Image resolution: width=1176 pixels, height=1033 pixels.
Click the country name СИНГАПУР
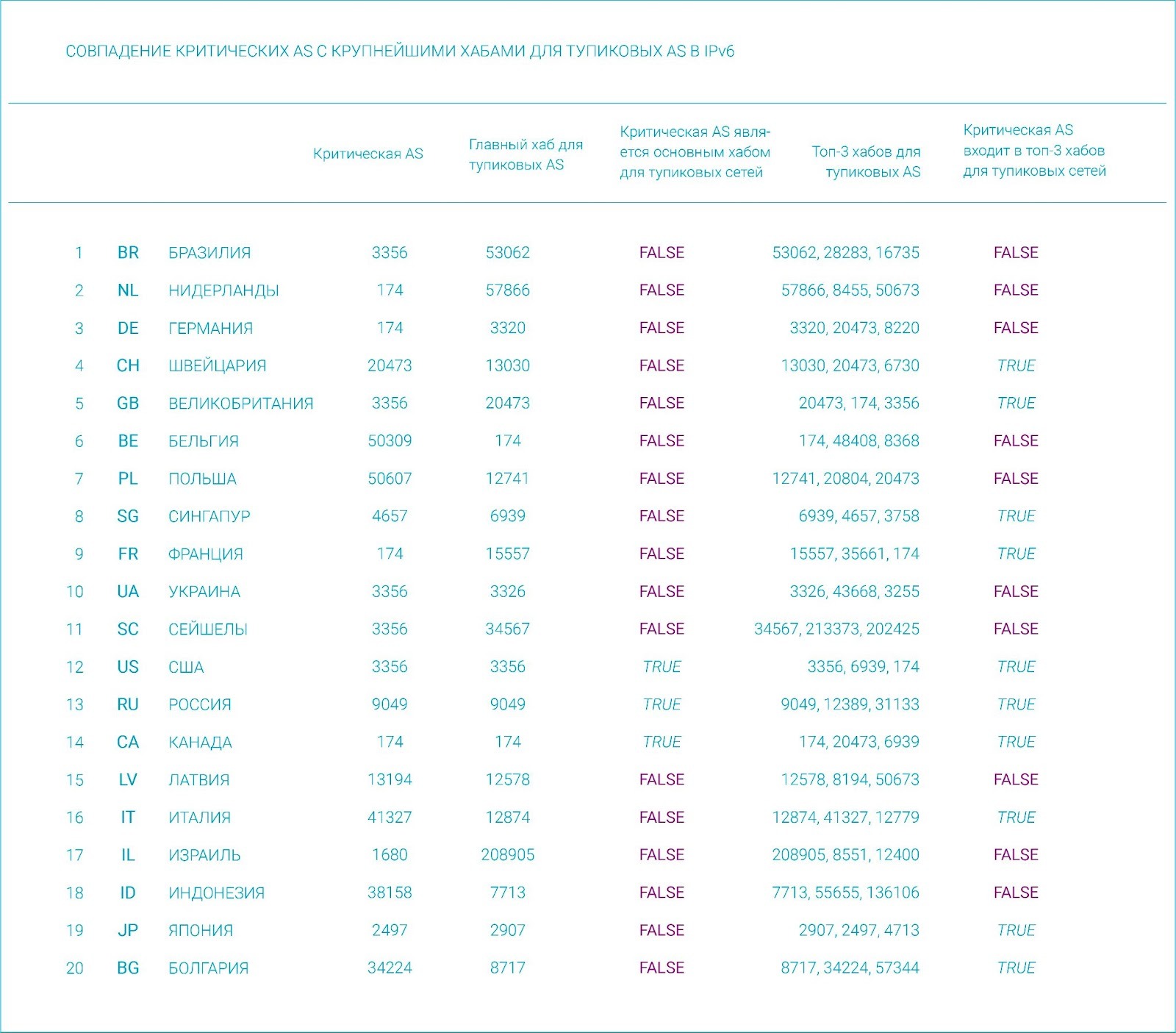click(x=209, y=516)
